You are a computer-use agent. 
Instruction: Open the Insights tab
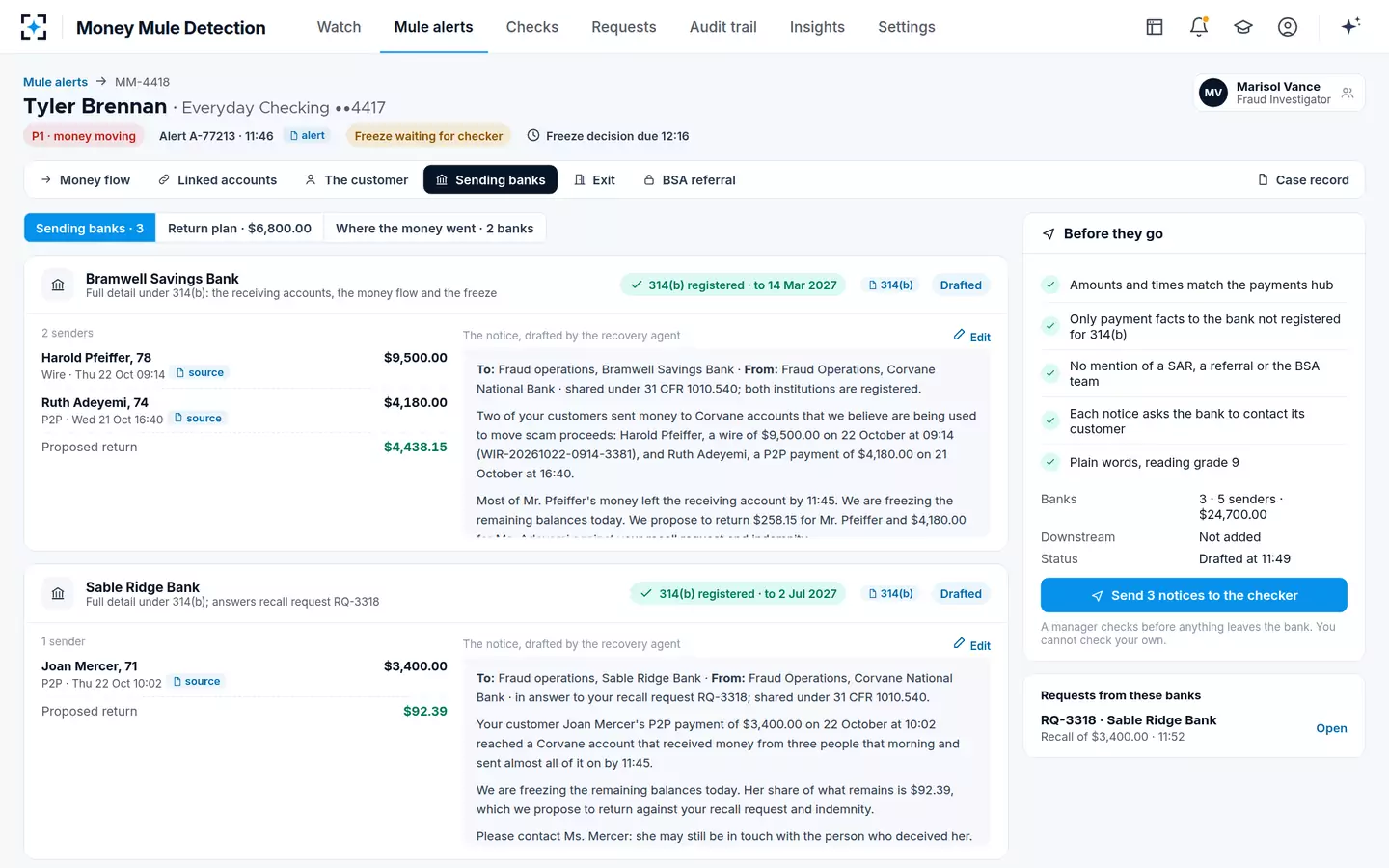pyautogui.click(x=817, y=27)
